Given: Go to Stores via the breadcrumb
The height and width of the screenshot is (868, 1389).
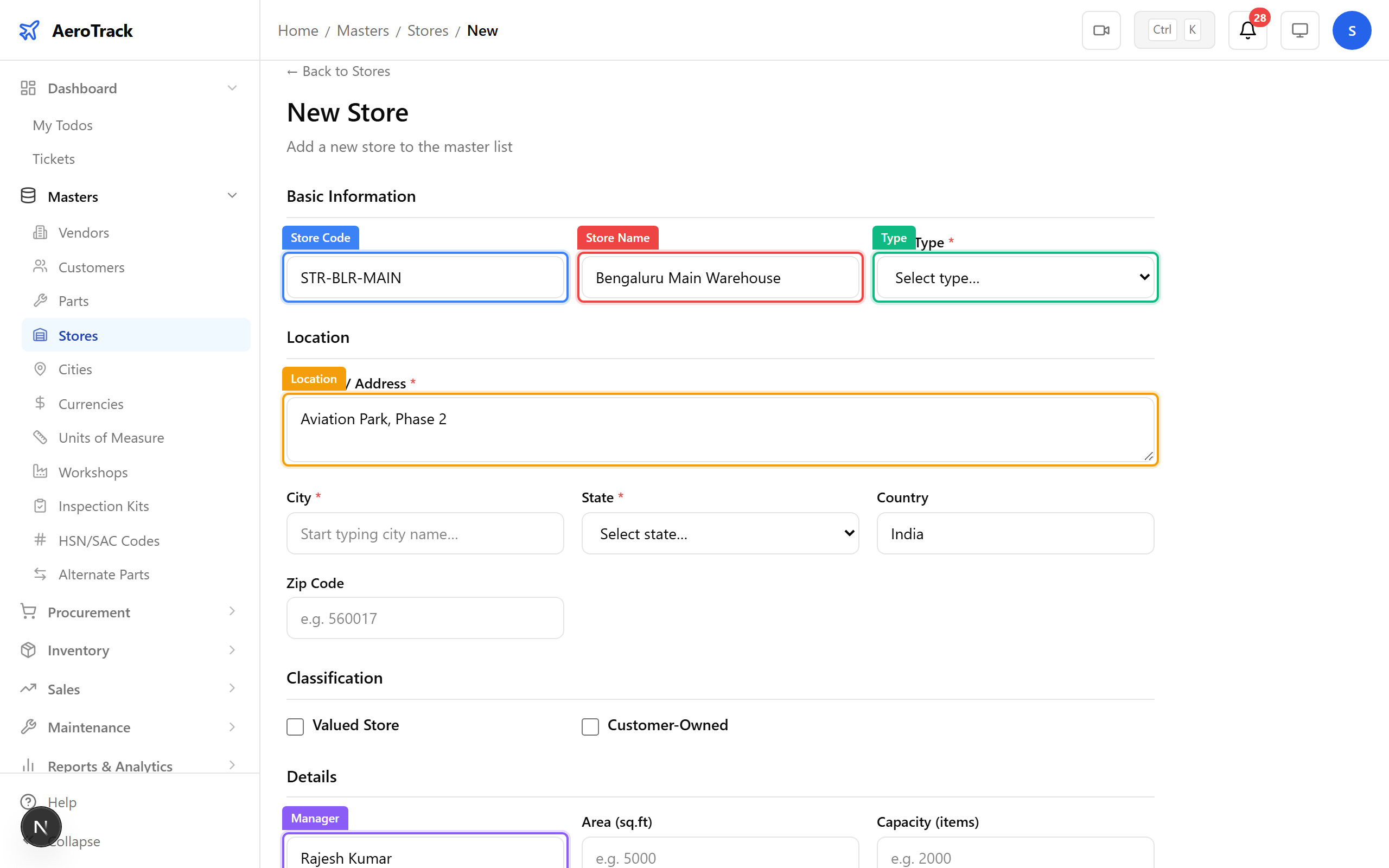Looking at the screenshot, I should pos(427,30).
